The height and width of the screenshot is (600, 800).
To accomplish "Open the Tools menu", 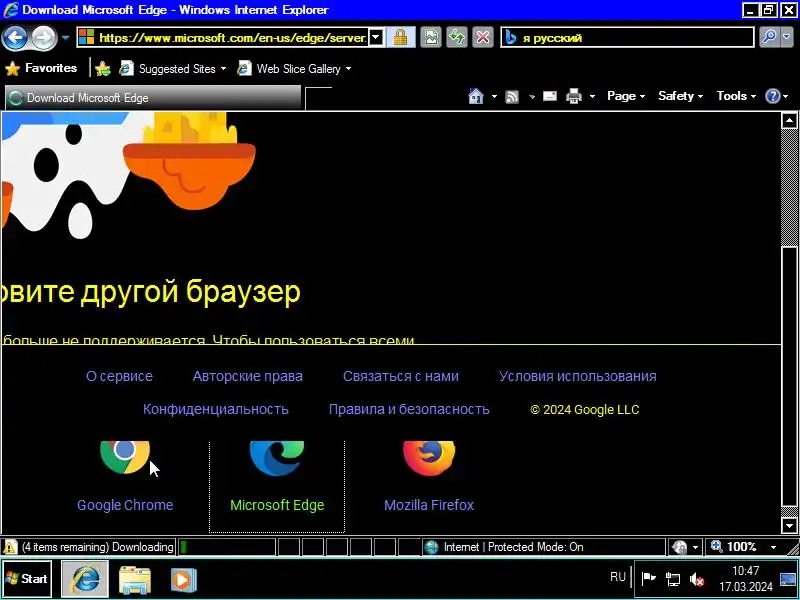I will (x=736, y=96).
